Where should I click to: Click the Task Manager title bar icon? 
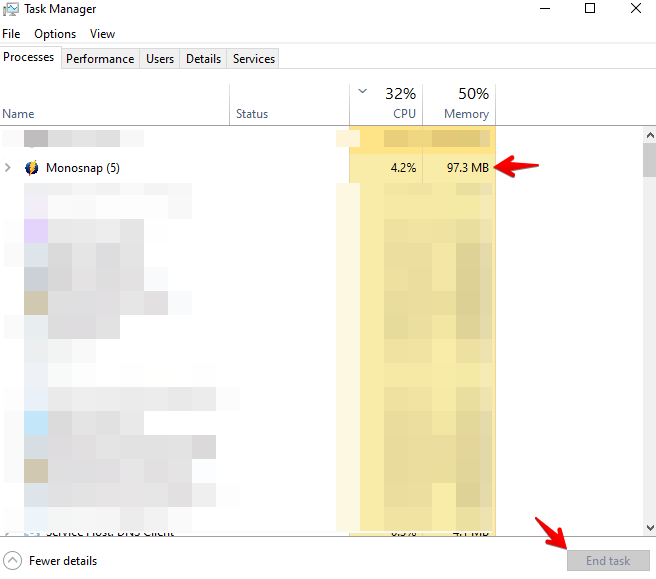click(11, 9)
